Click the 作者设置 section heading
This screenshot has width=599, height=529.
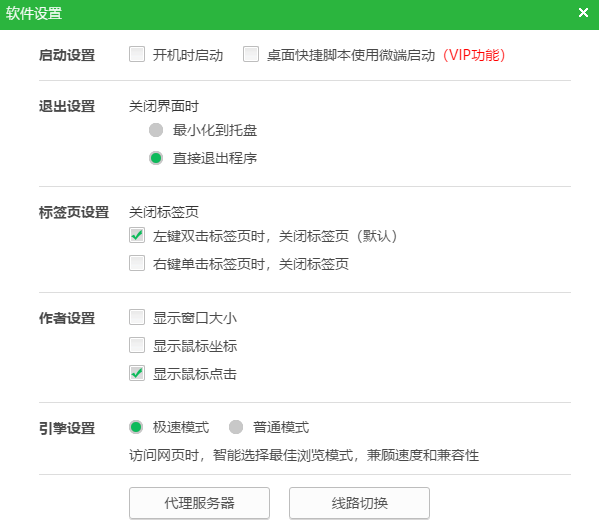[67, 318]
